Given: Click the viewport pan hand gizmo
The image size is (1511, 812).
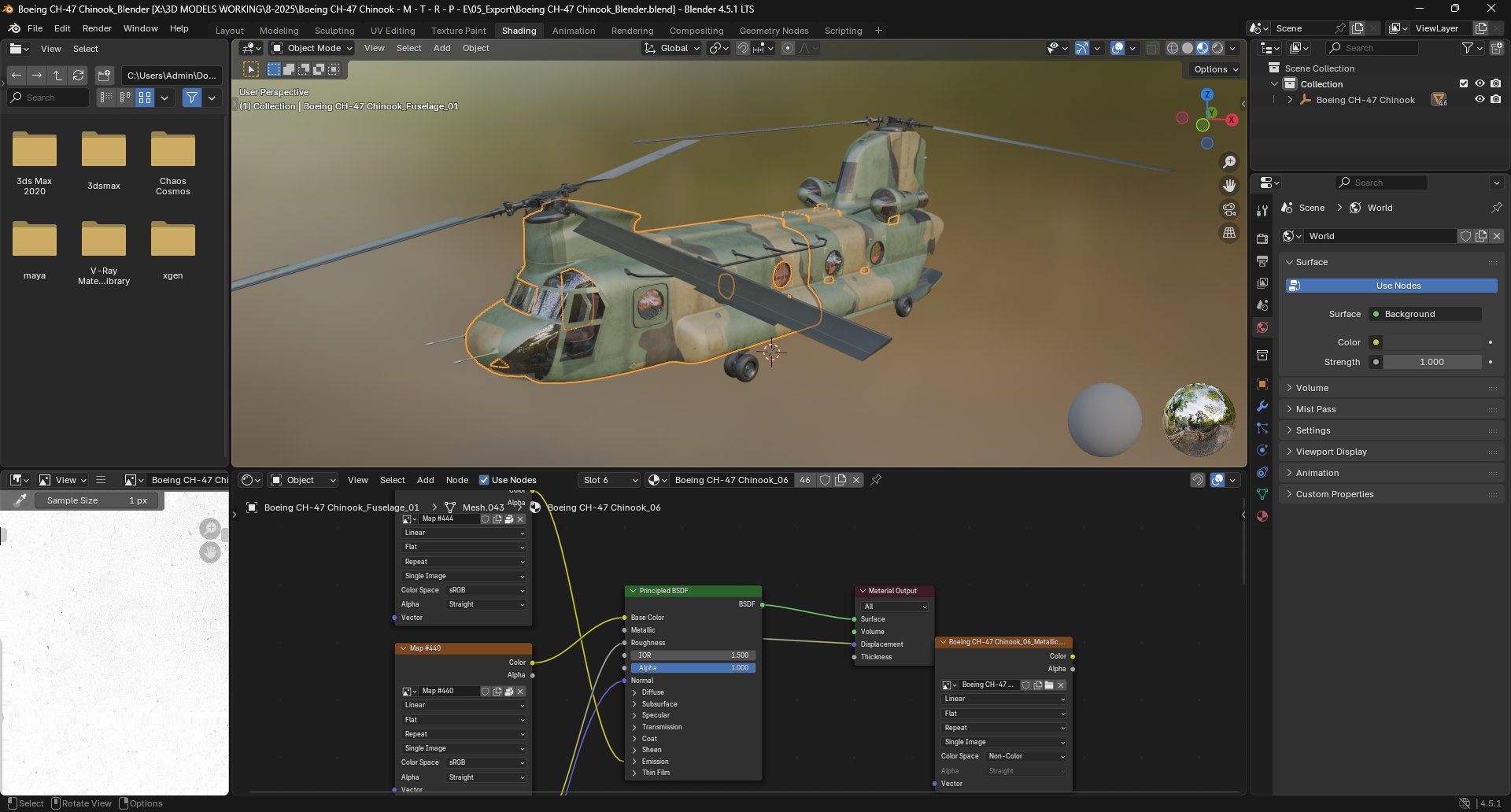Looking at the screenshot, I should (x=1228, y=186).
